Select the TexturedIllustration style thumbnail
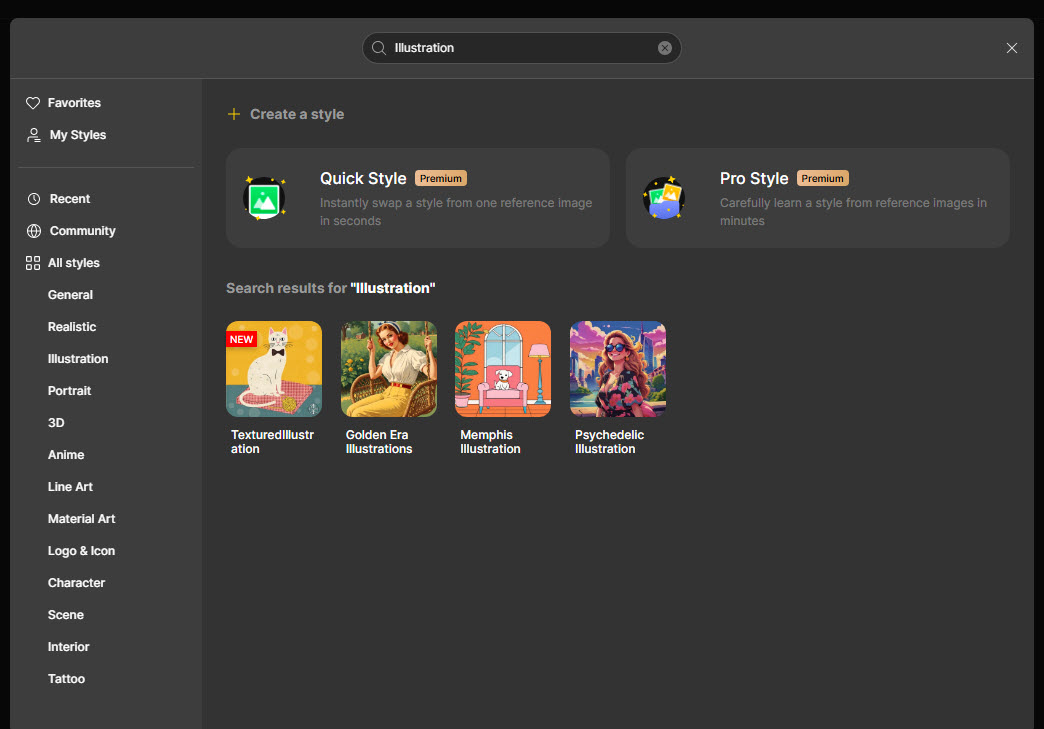Screen dimensions: 1044x729 click(274, 369)
